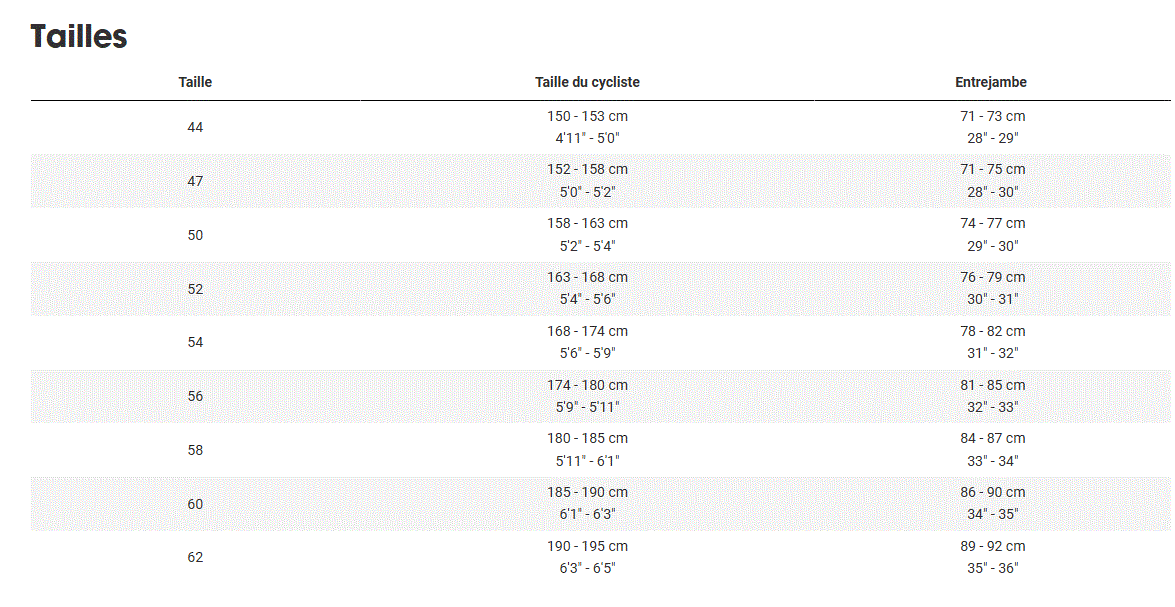This screenshot has width=1175, height=607.
Task: Click the 150 - 153 cm rider height
Action: point(587,116)
